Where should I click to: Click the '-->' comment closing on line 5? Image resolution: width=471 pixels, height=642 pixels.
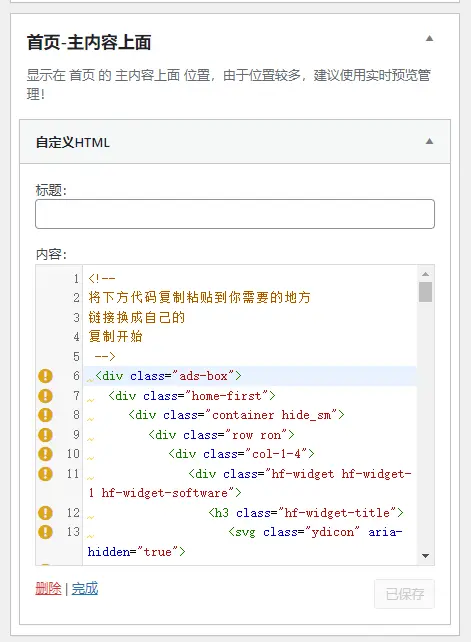[x=105, y=356]
